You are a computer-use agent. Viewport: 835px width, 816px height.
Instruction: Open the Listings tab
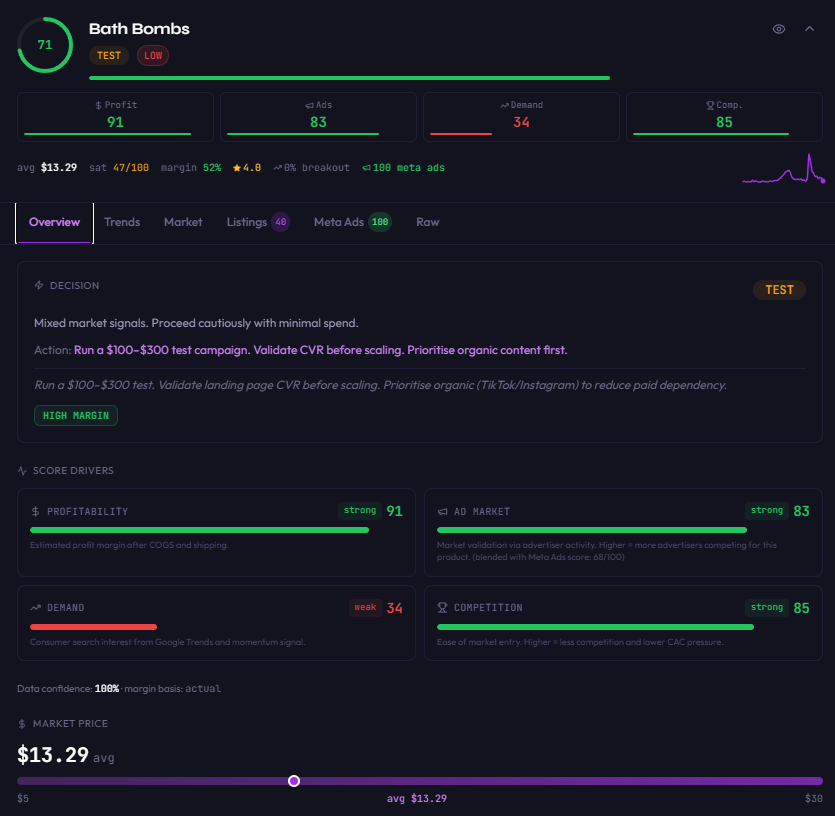click(258, 223)
